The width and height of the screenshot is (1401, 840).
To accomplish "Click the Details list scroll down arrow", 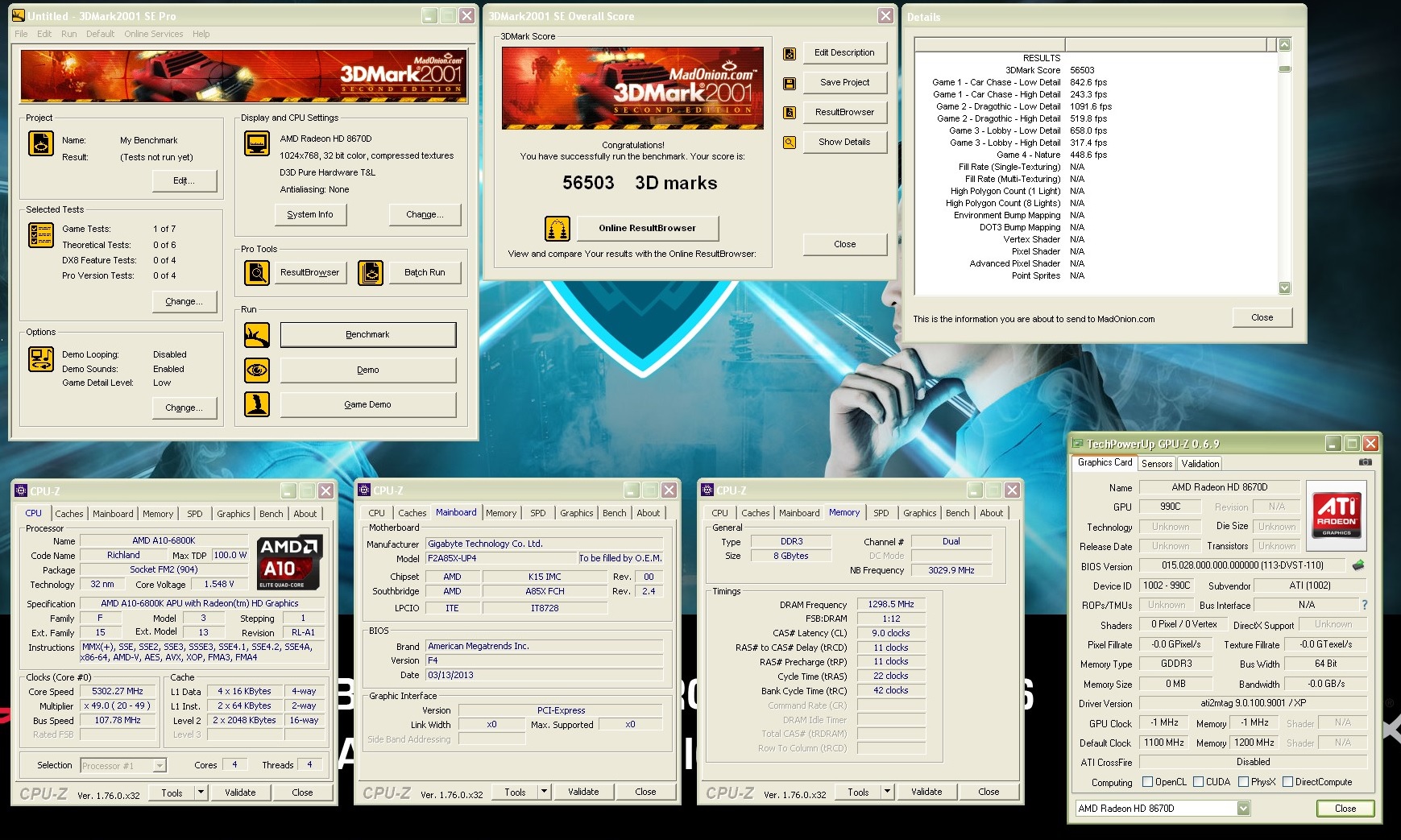I will [x=1285, y=288].
